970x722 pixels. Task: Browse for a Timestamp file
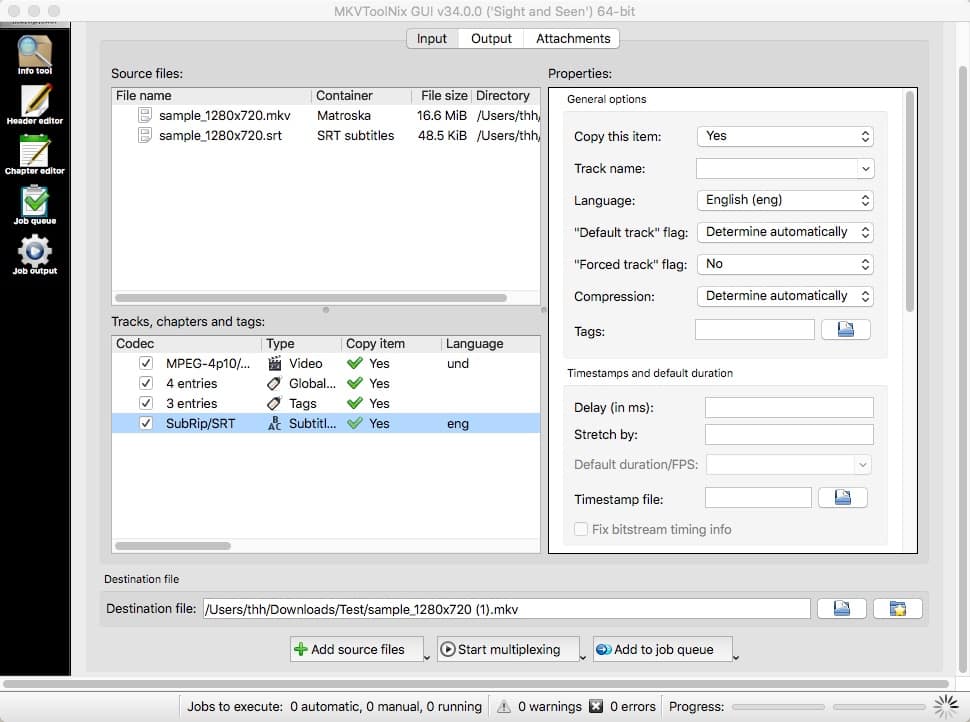pyautogui.click(x=842, y=498)
